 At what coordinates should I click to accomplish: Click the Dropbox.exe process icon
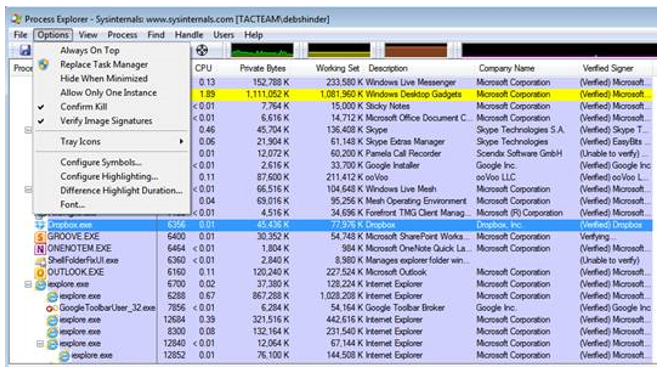click(40, 225)
